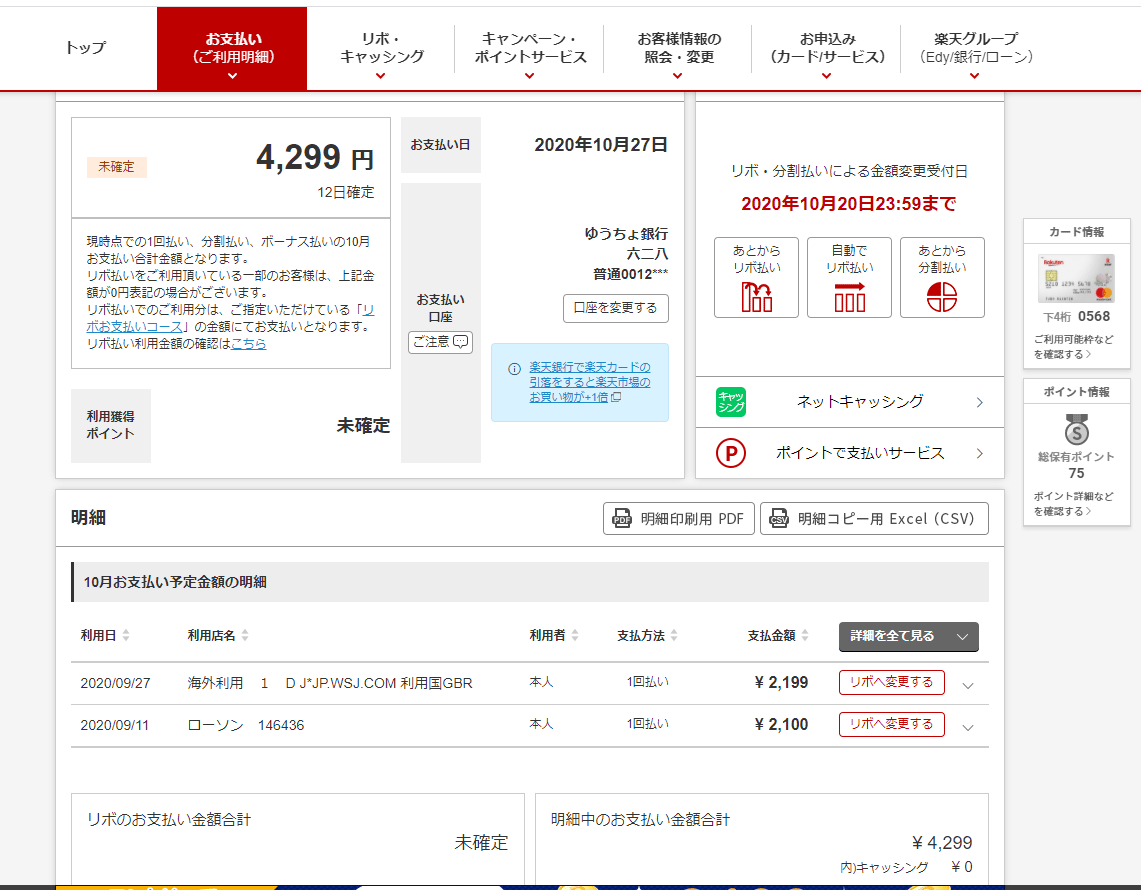
Task: Click こちら link for リボ払い確認
Action: [x=248, y=343]
